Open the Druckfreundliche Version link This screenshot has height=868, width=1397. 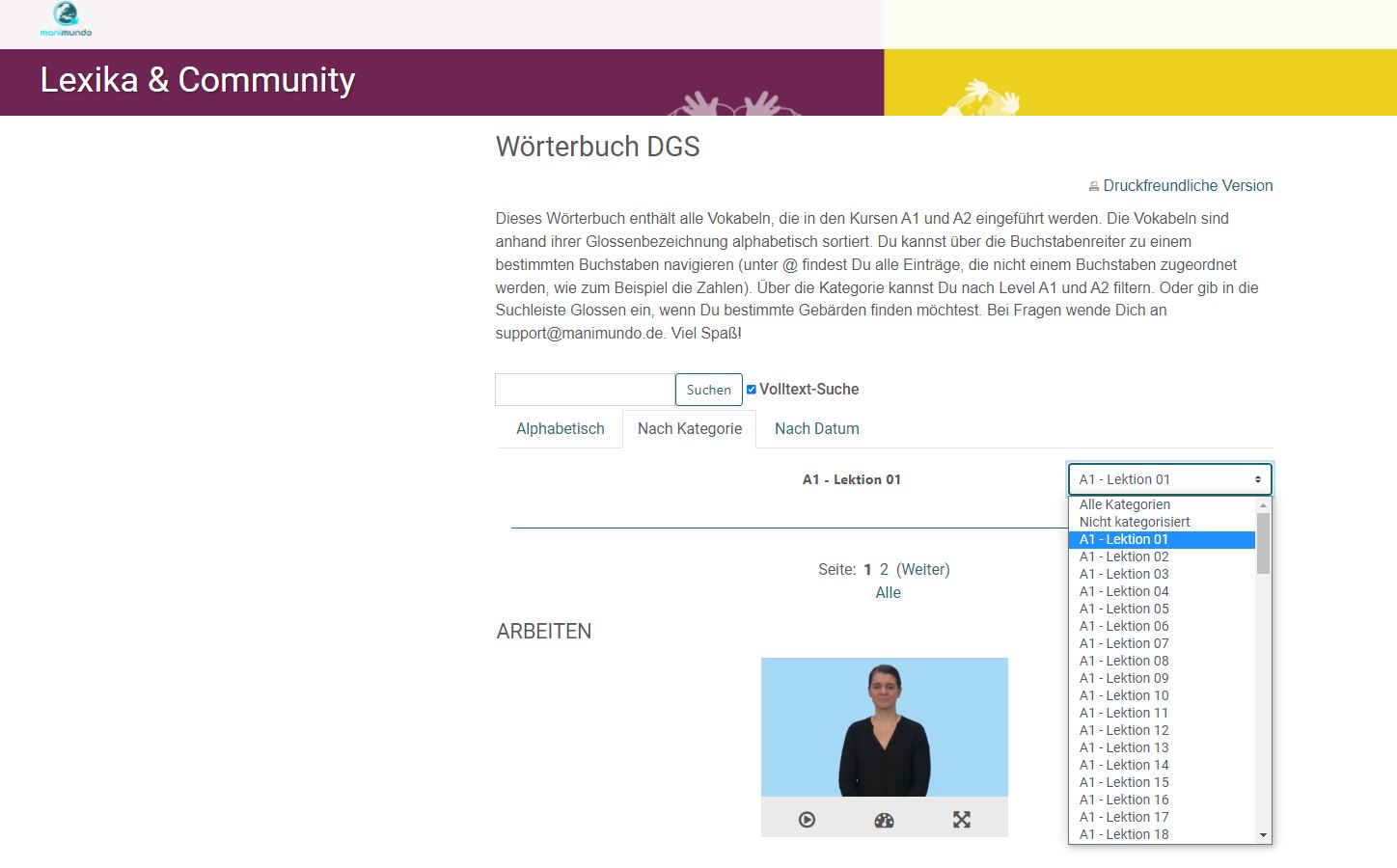click(x=1188, y=186)
